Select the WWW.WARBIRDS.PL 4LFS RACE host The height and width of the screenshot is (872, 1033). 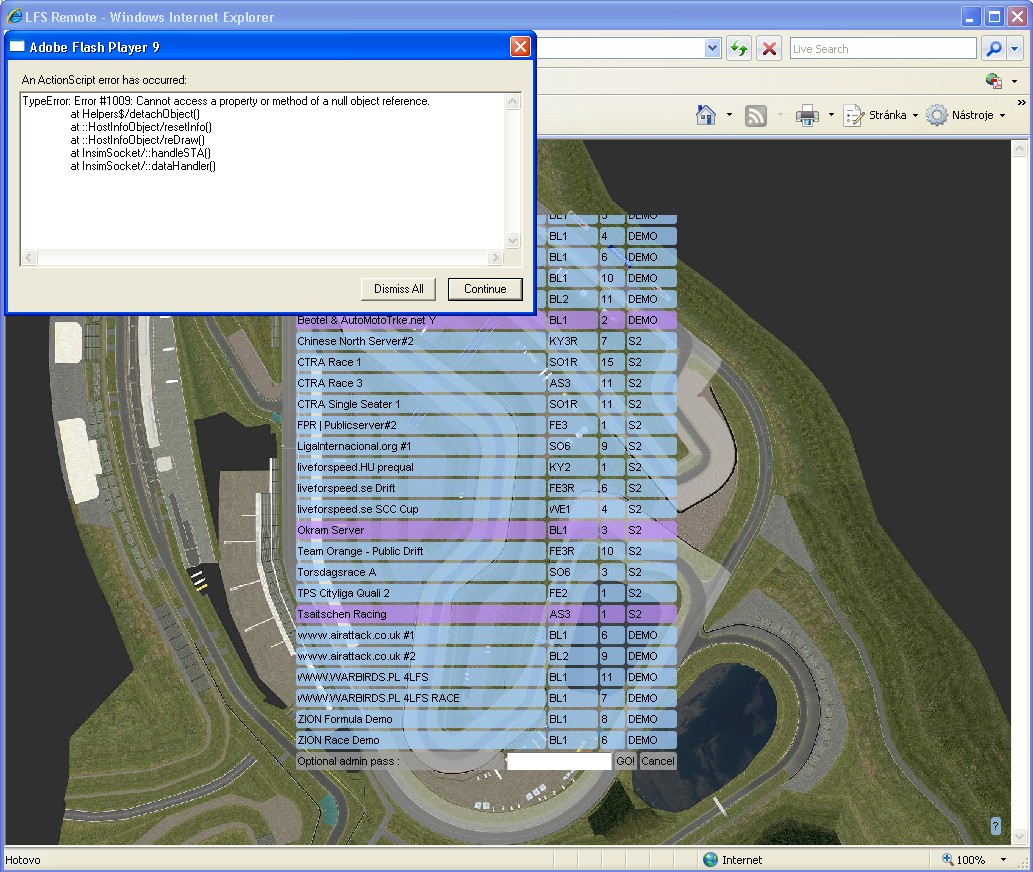point(486,698)
